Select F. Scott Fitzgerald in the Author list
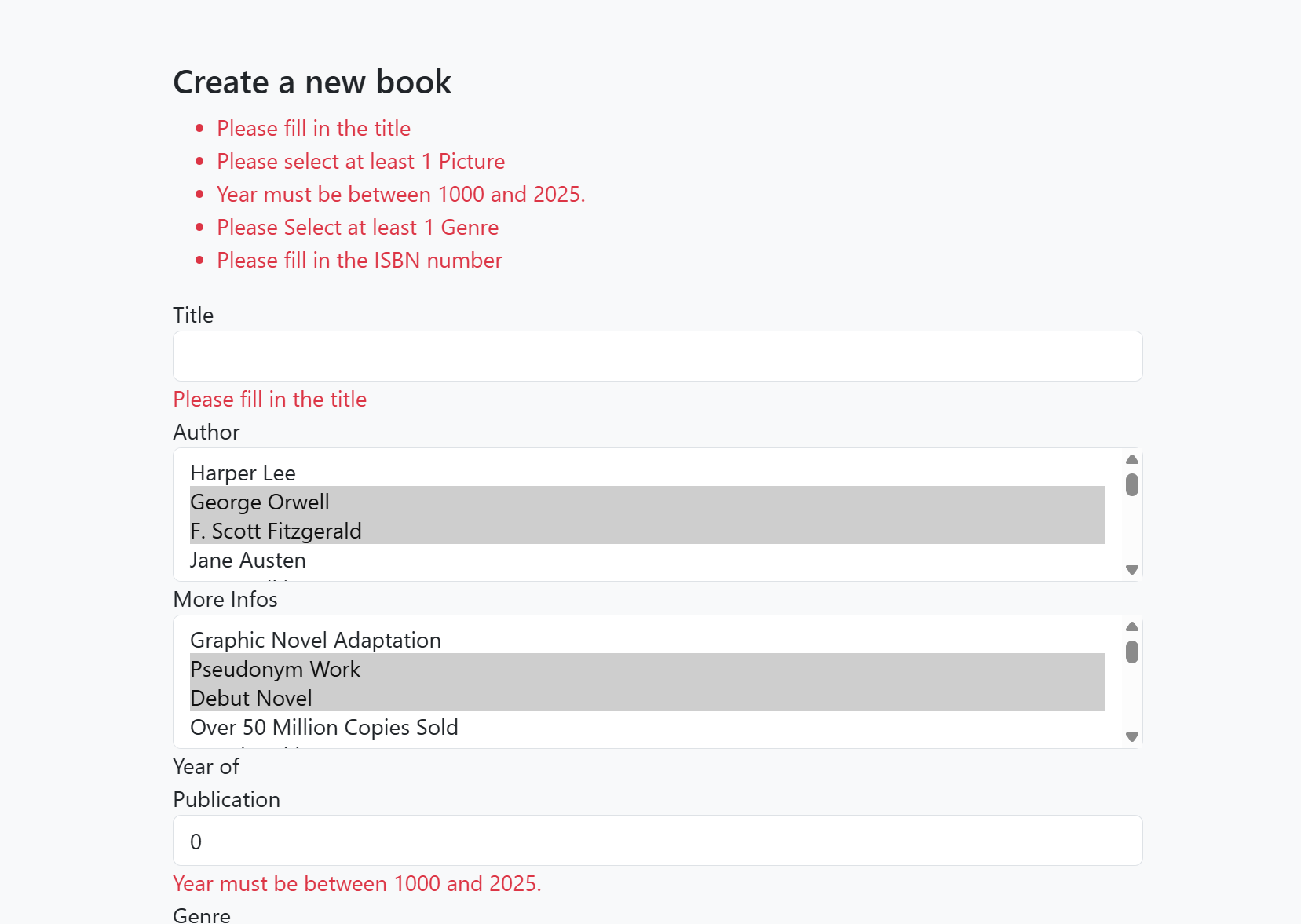The height and width of the screenshot is (924, 1301). [648, 531]
